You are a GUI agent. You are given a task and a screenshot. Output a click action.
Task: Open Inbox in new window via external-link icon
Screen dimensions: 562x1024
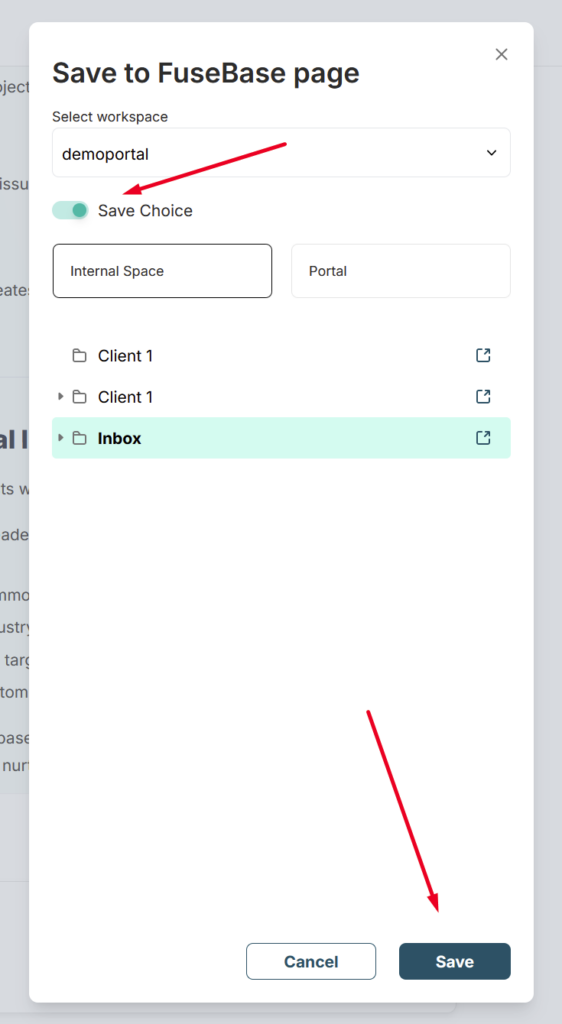tap(483, 438)
